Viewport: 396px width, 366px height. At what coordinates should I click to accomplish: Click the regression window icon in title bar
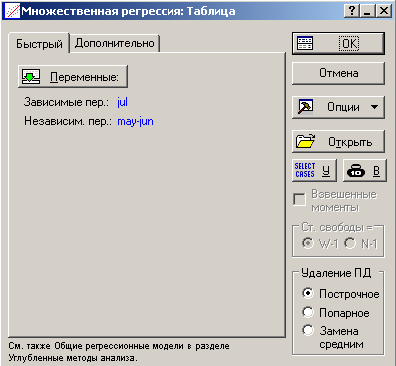pos(11,11)
